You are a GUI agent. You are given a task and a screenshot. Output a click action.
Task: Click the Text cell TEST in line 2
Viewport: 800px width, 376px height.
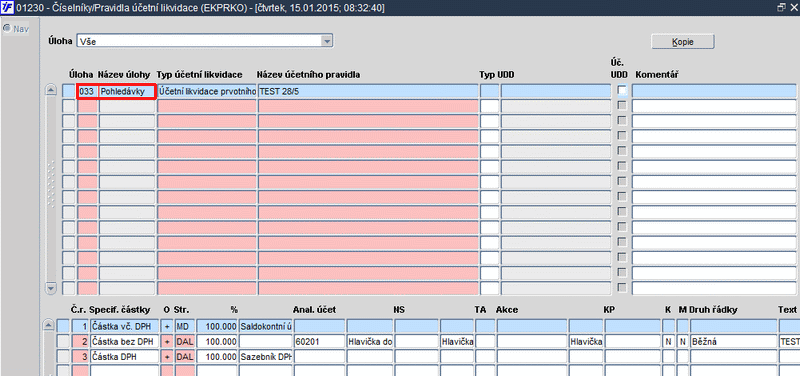pyautogui.click(x=789, y=341)
